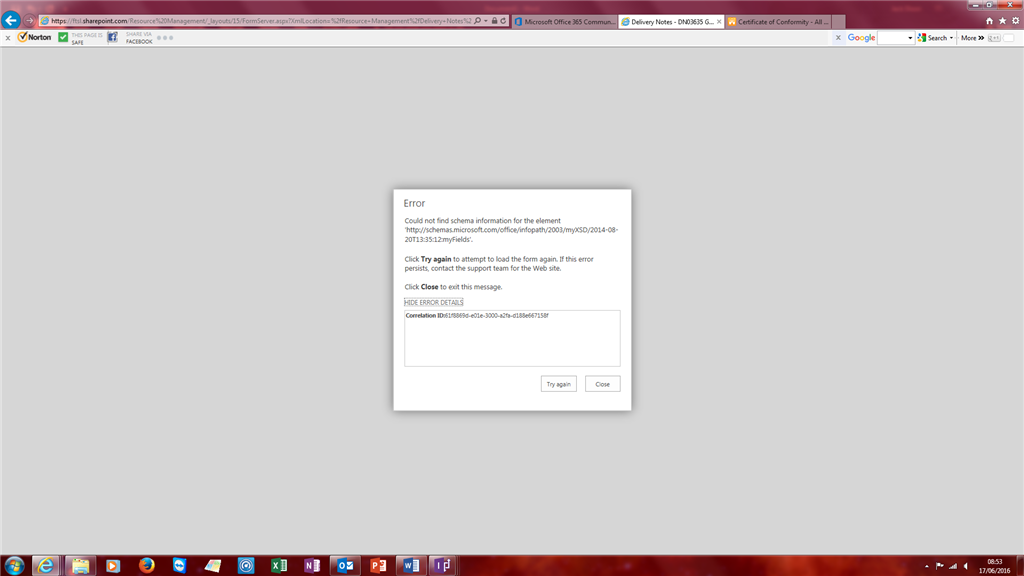Close the Norton toolbar
This screenshot has height=576, width=1024.
coord(8,38)
